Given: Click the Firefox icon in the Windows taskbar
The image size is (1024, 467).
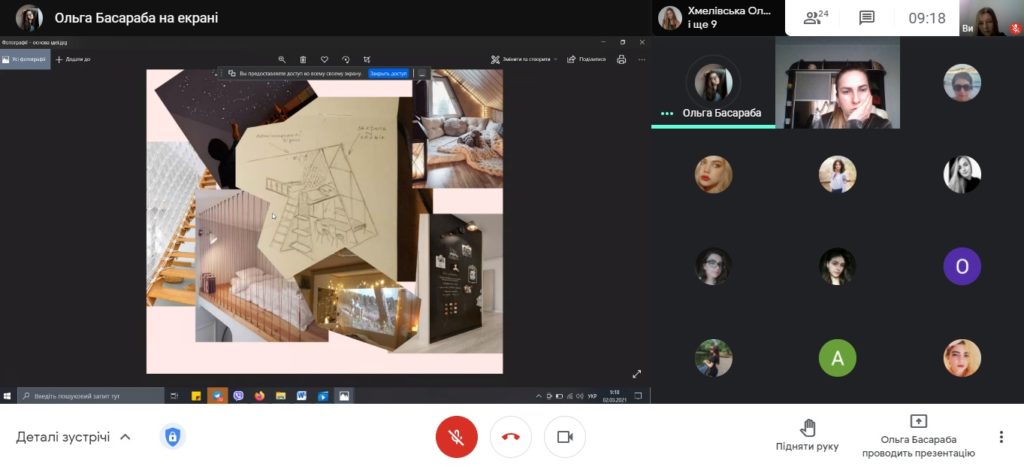Looking at the screenshot, I should click(x=259, y=396).
